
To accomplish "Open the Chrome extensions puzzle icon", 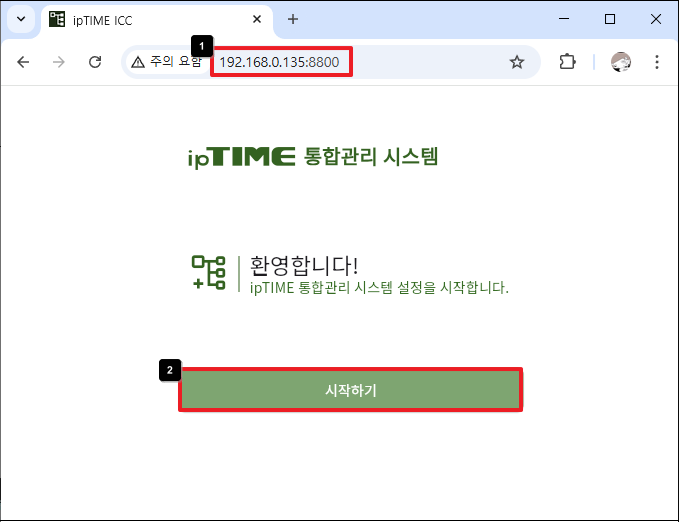I will pos(567,62).
